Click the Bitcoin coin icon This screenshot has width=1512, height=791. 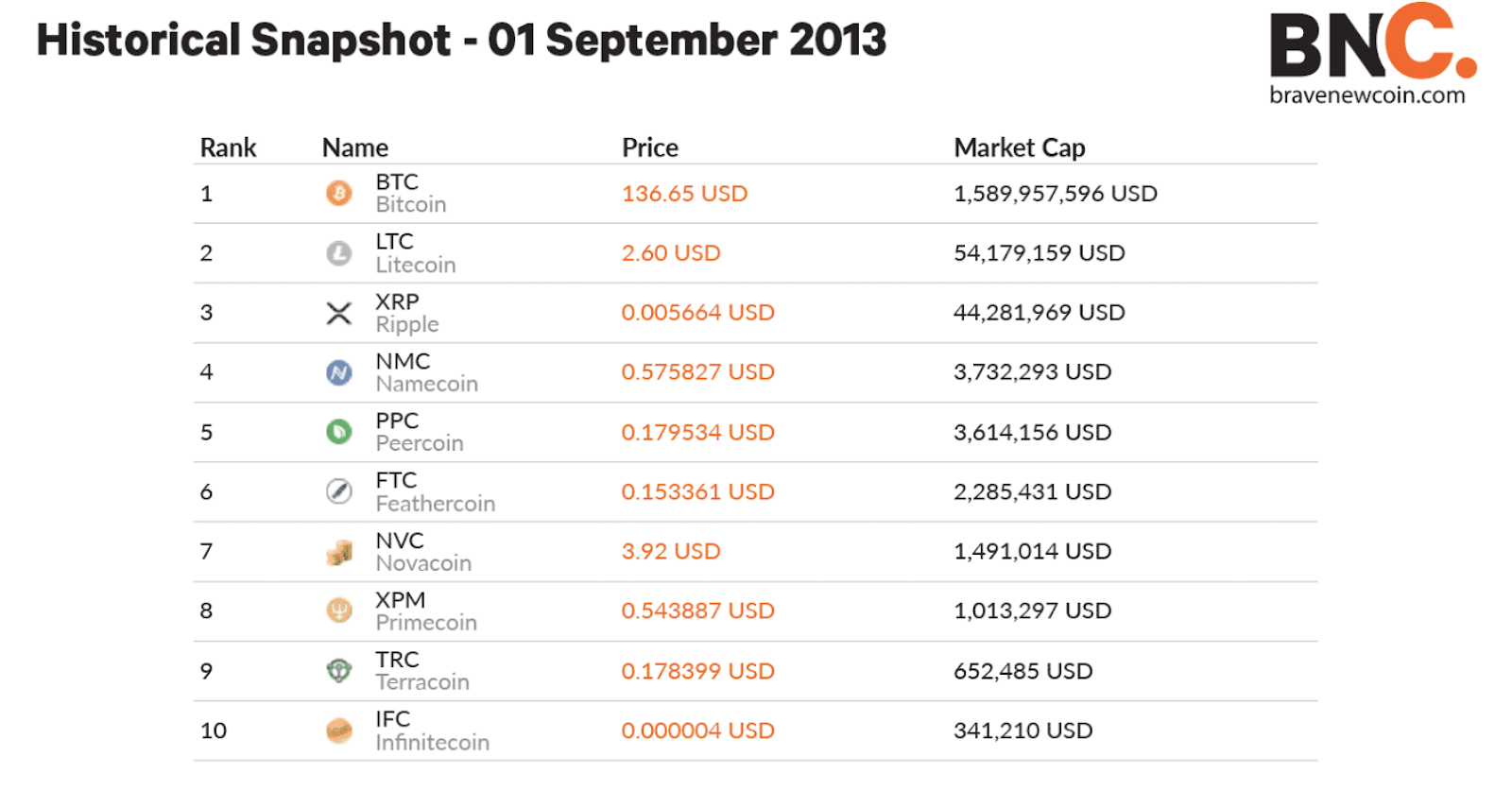339,194
